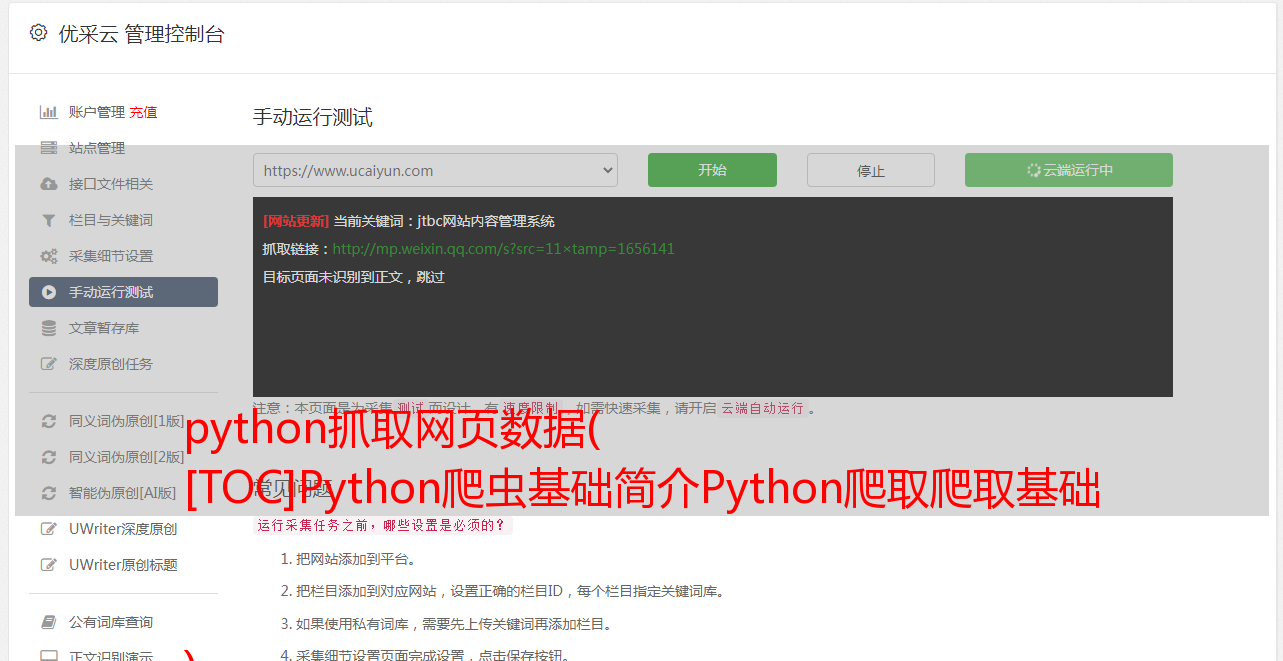Viewport: 1283px width, 661px height.
Task: Click the database icon for 文章暂存库
Action: tap(48, 328)
